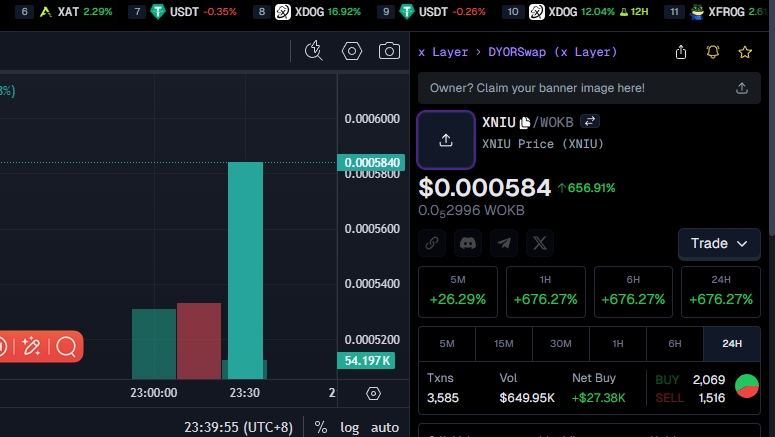Open XDOG trending ticker item 10

576,11
